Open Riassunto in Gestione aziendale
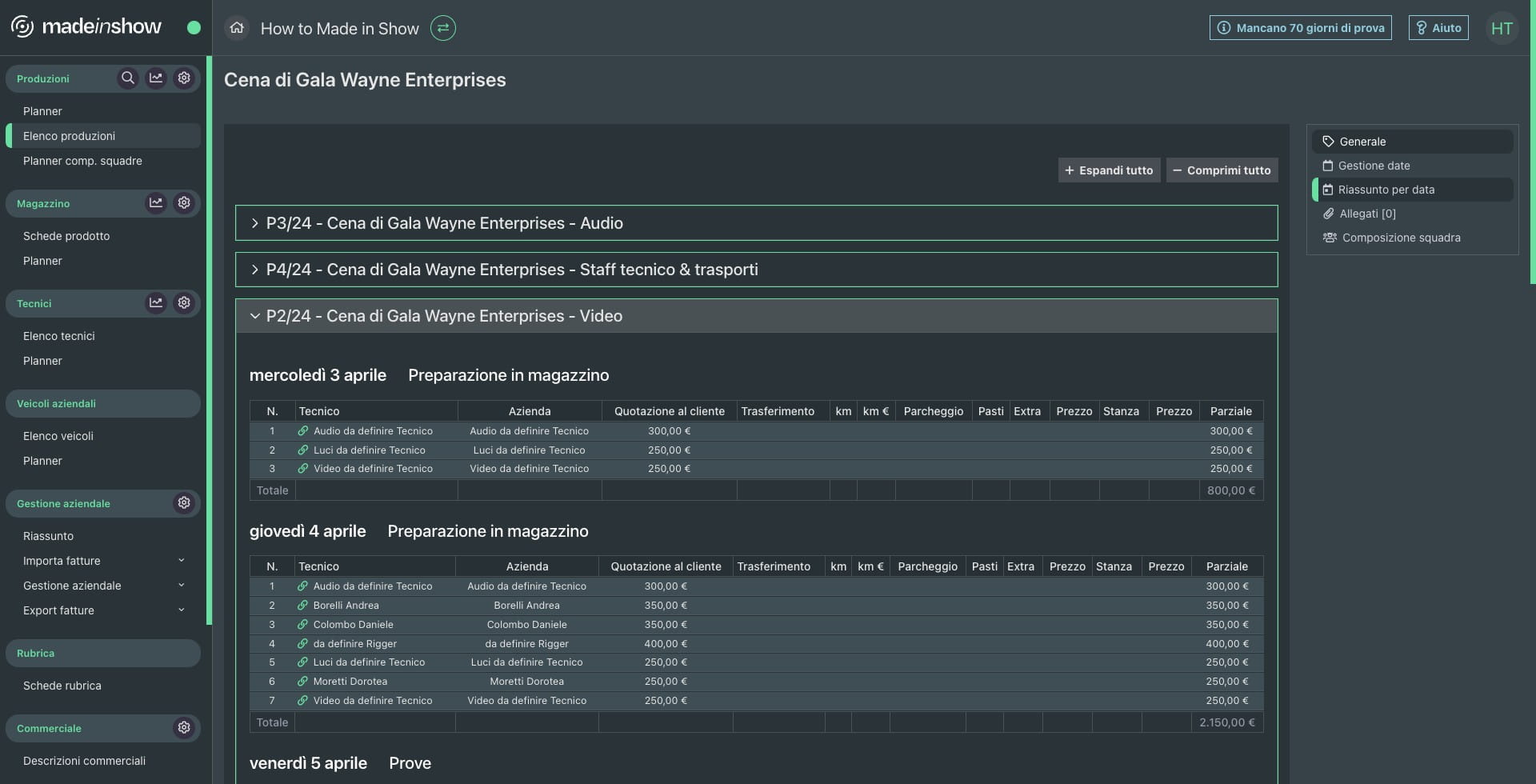The image size is (1536, 784). pyautogui.click(x=48, y=536)
